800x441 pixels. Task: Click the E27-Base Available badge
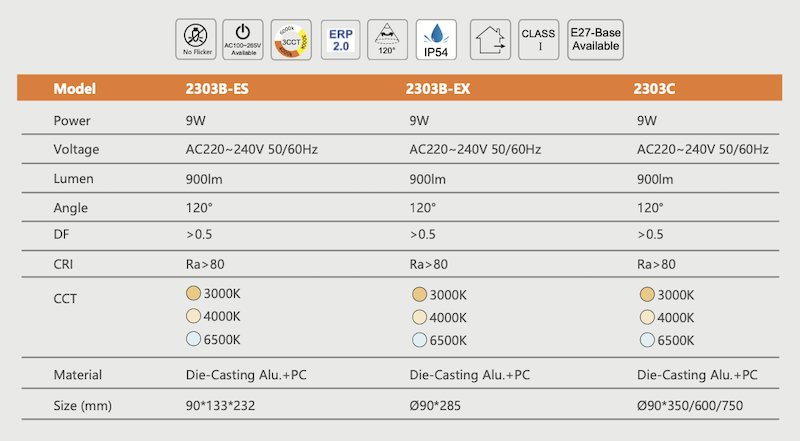[x=595, y=36]
